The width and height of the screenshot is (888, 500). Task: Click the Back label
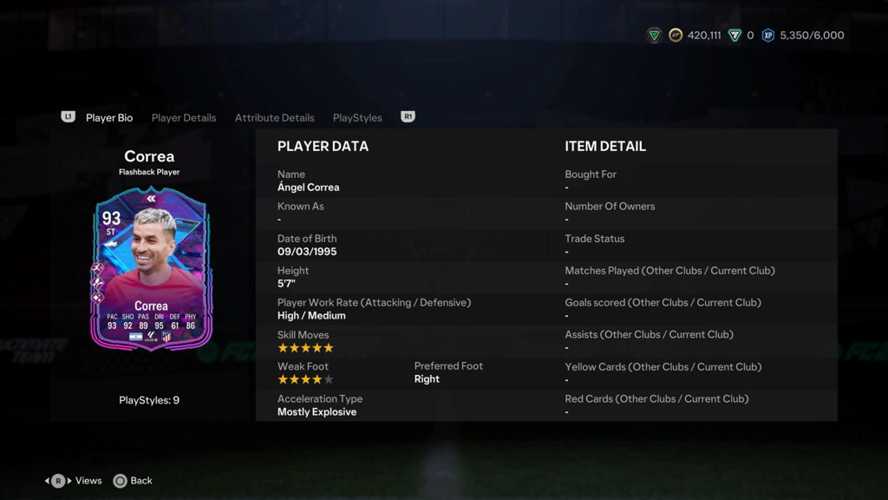pyautogui.click(x=141, y=480)
